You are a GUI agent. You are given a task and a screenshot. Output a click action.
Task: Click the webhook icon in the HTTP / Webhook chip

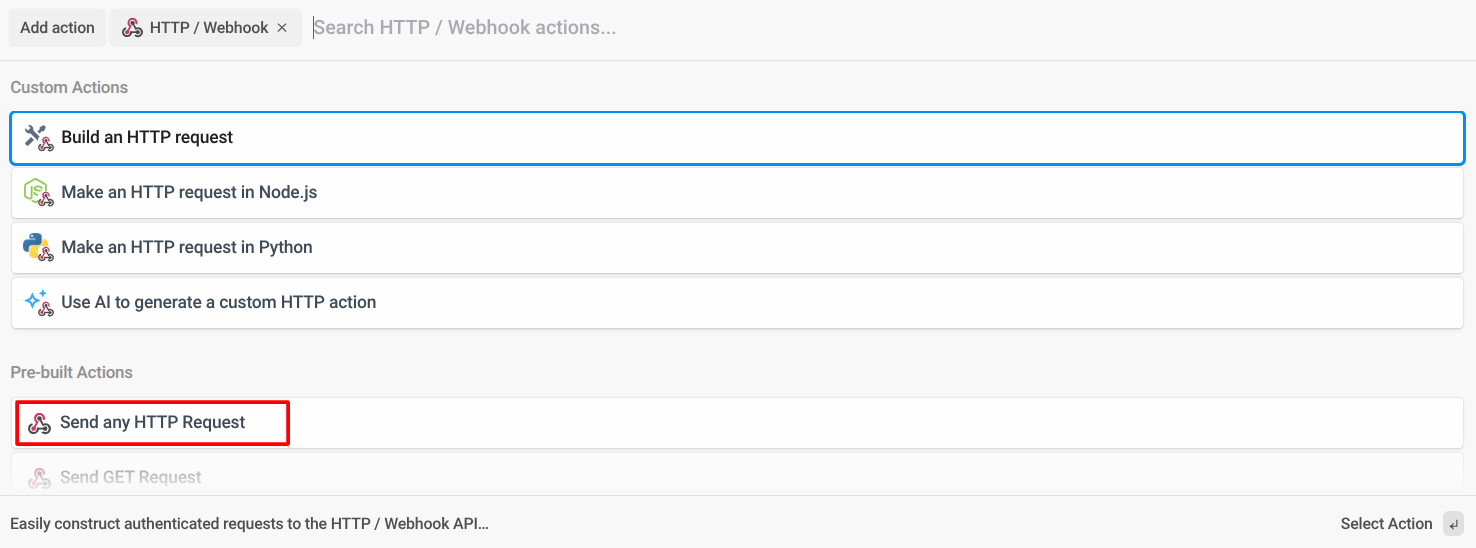click(132, 28)
